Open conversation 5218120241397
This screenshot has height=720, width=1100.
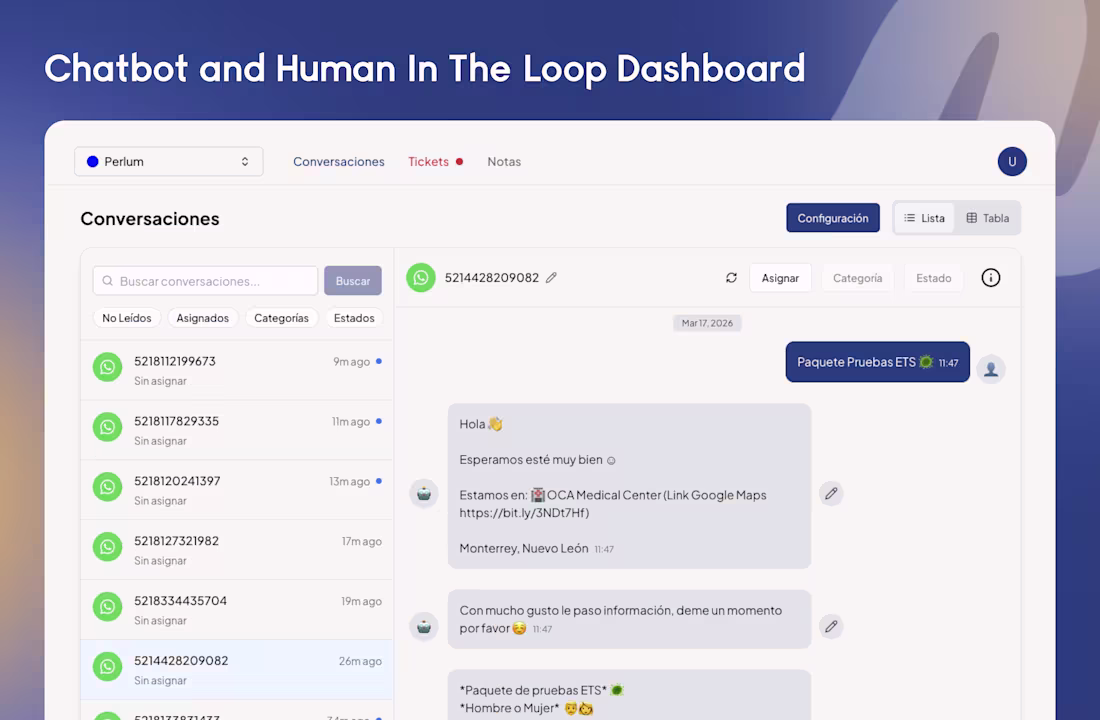[237, 490]
